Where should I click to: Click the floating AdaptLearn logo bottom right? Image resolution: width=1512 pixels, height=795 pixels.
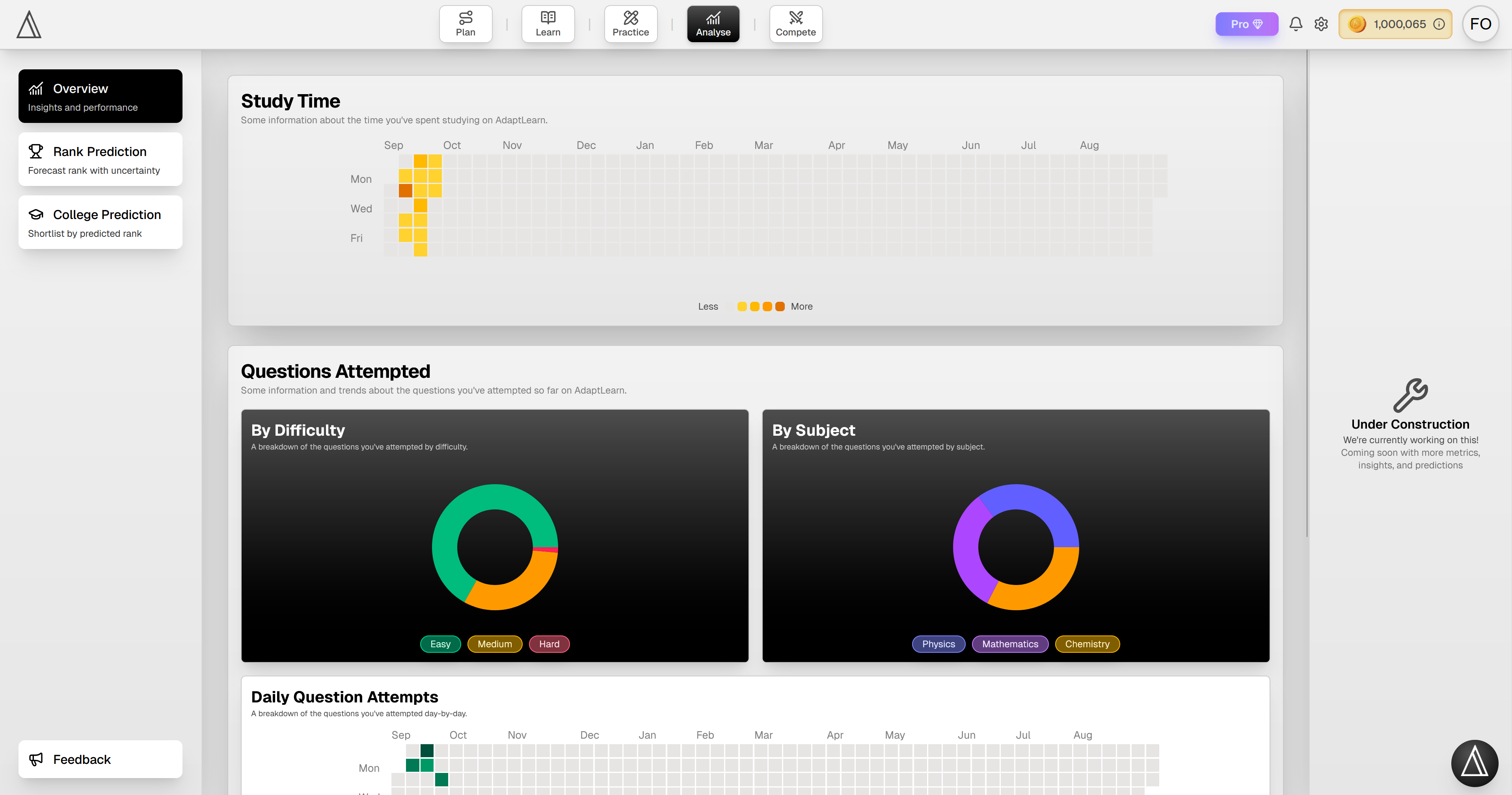[1475, 763]
